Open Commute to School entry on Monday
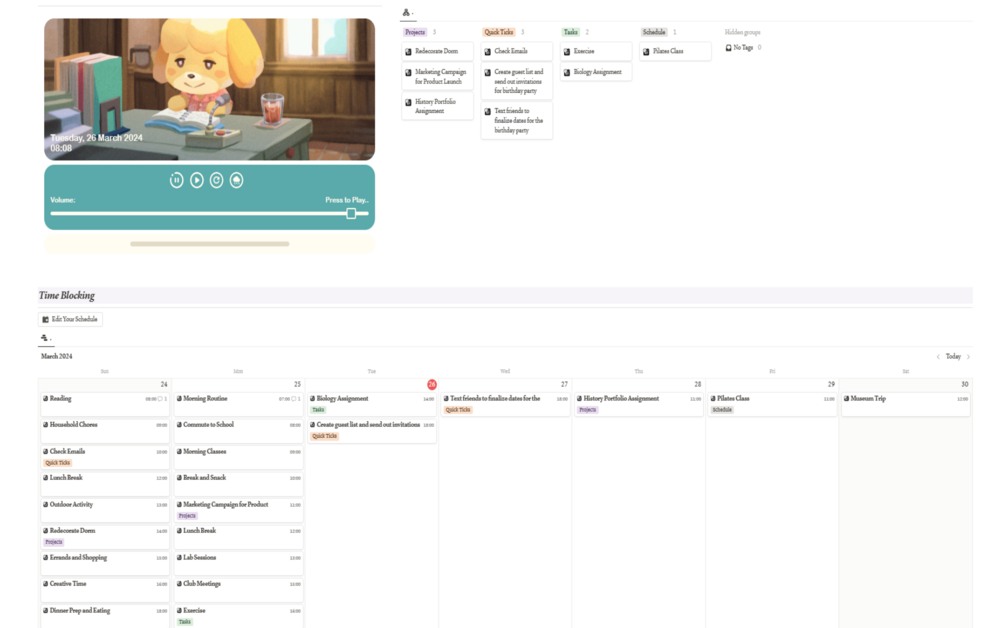This screenshot has width=1005, height=628. pyautogui.click(x=238, y=431)
